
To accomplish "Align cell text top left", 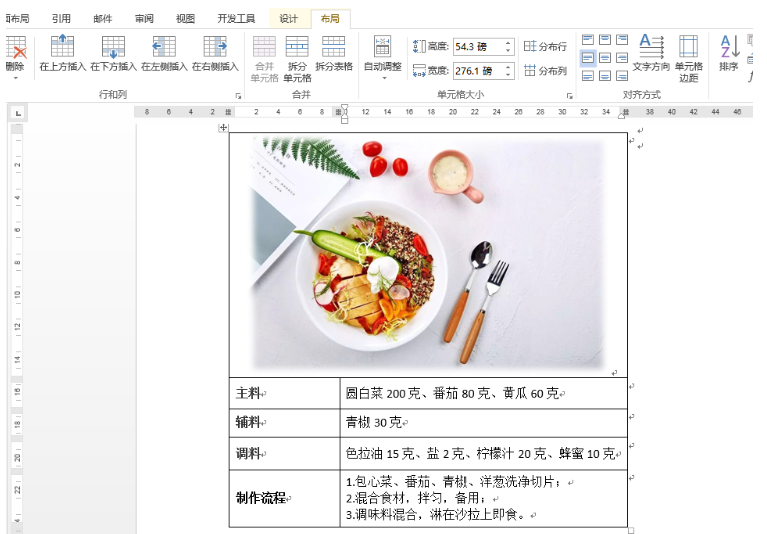I will 588,40.
